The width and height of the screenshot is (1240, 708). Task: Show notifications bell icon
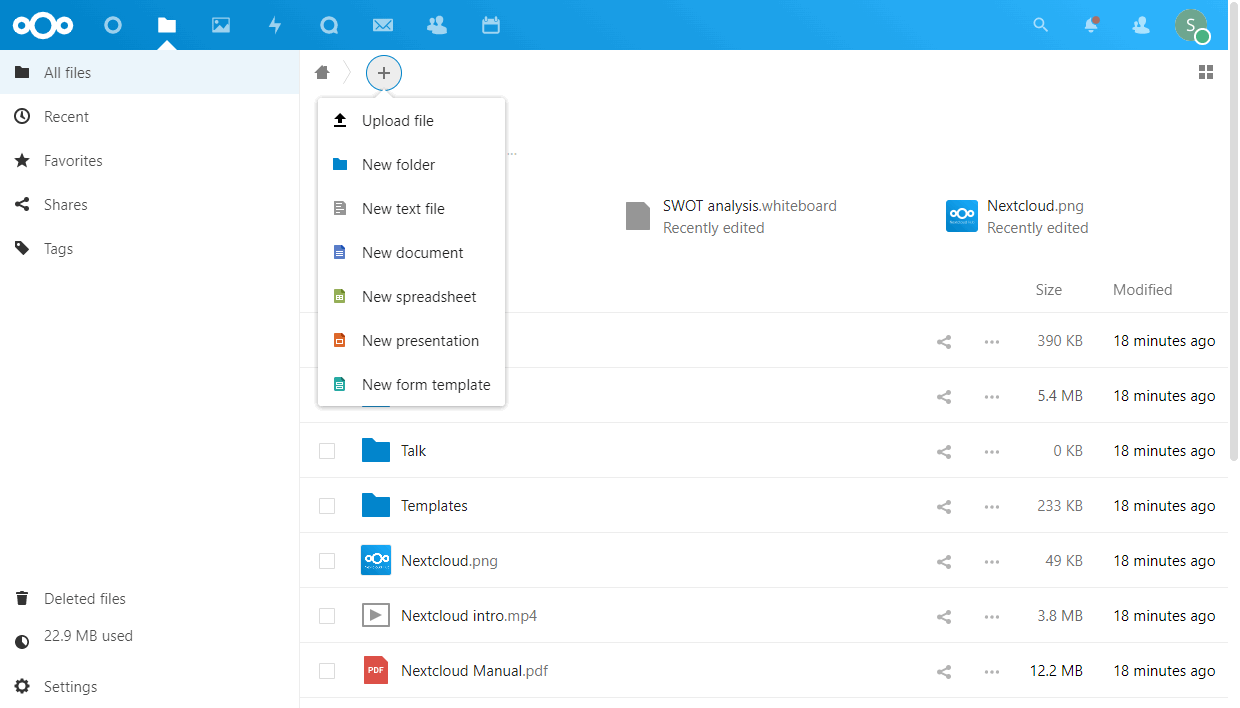click(1091, 25)
